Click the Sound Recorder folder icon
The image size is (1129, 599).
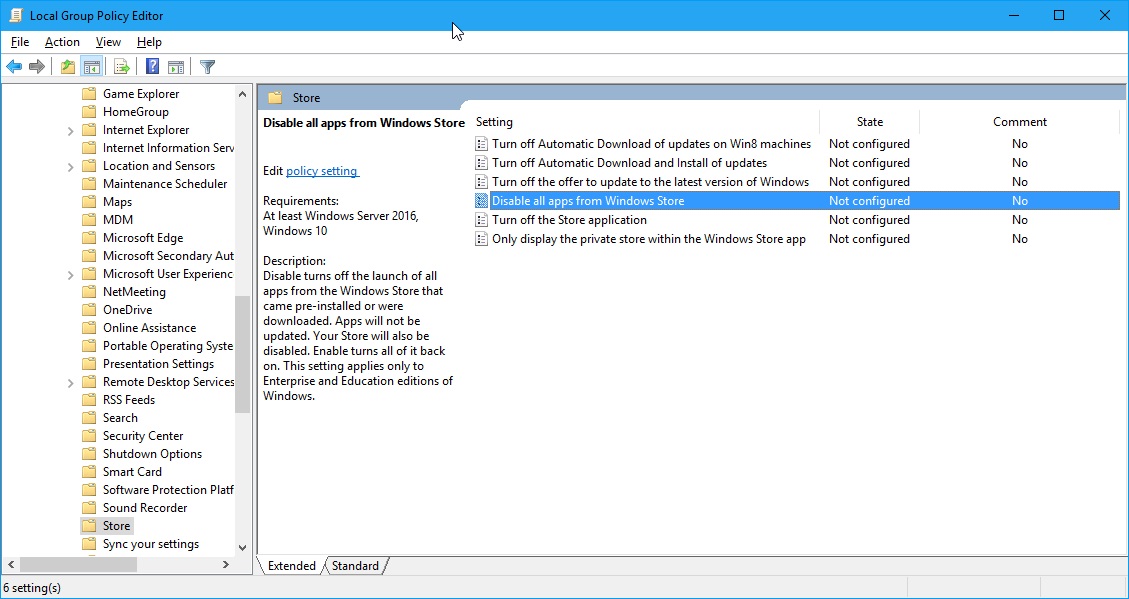point(89,508)
